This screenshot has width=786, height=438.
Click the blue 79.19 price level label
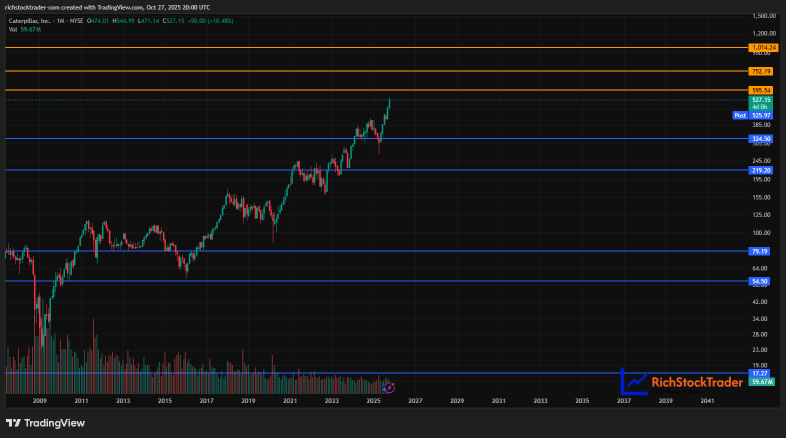(x=762, y=251)
